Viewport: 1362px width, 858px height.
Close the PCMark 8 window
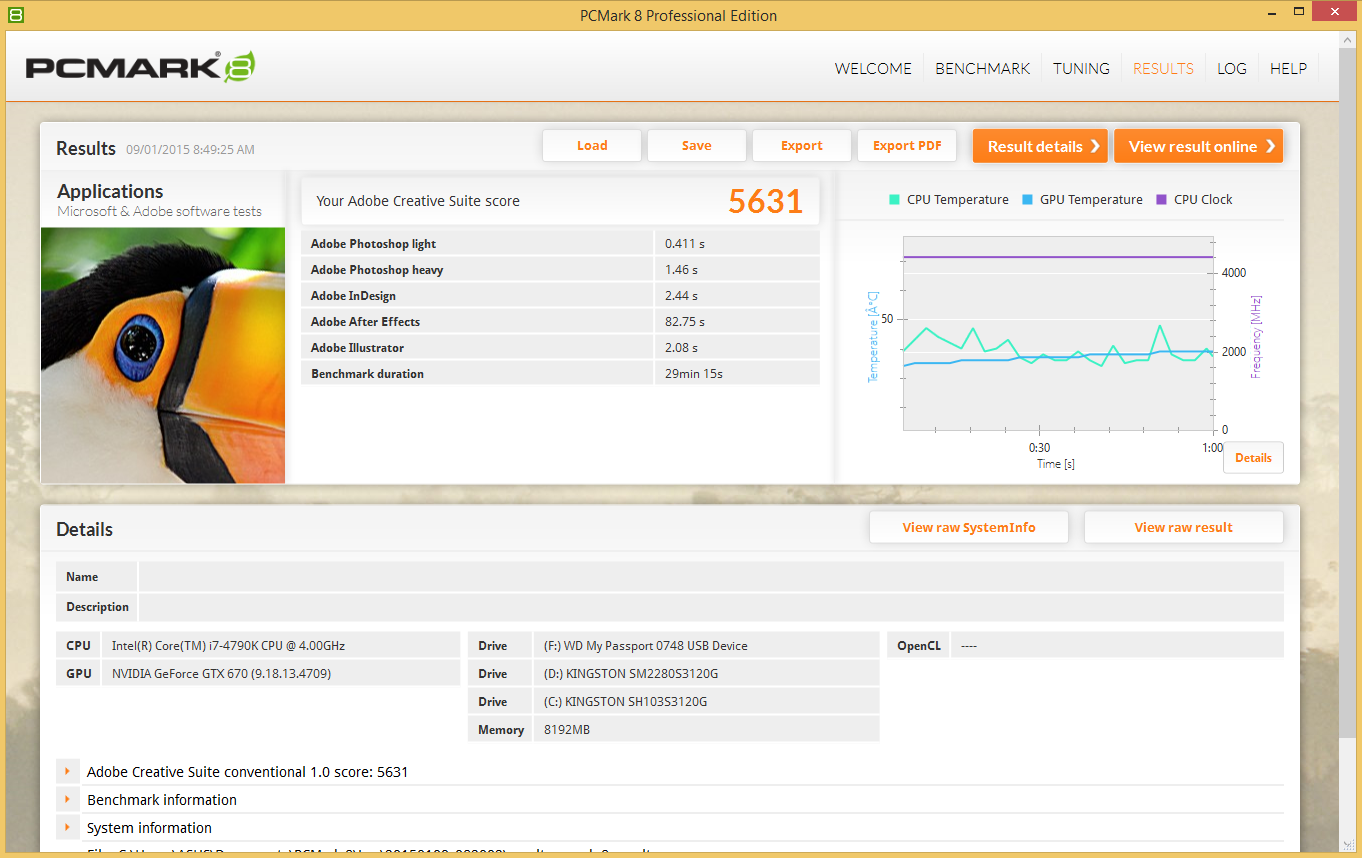coord(1335,13)
